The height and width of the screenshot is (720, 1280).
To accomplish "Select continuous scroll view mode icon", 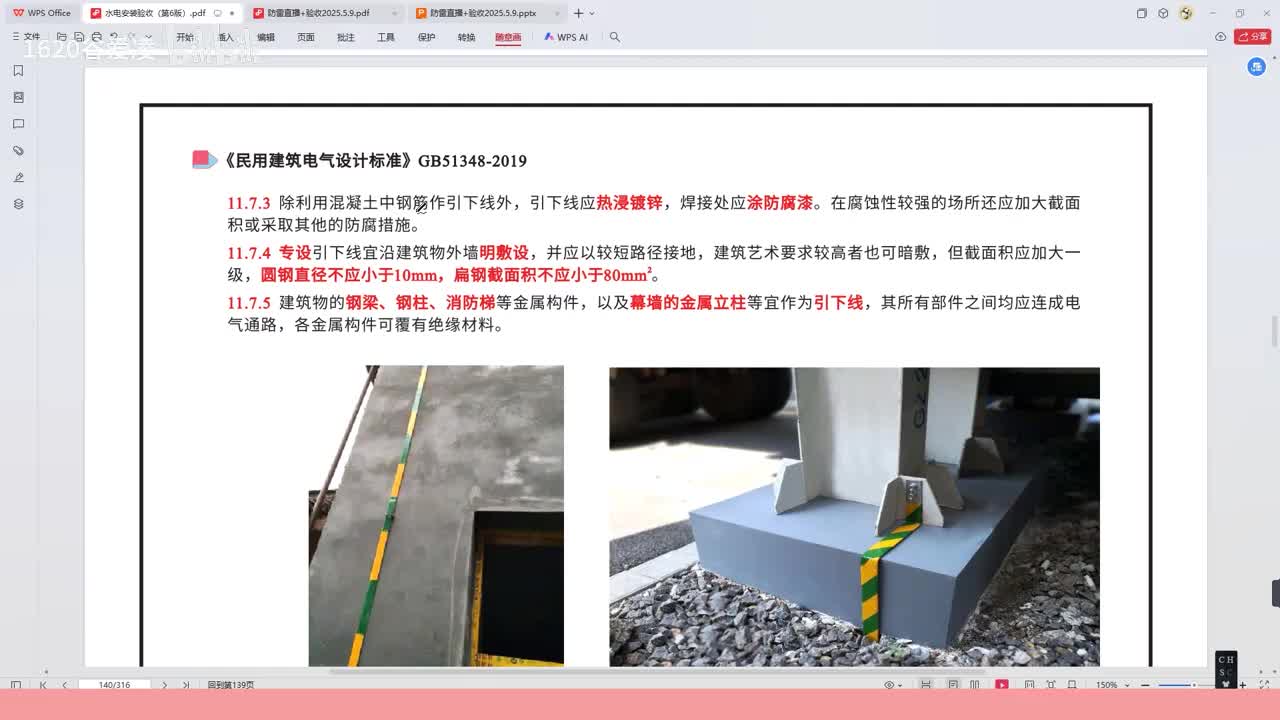I will coord(926,685).
